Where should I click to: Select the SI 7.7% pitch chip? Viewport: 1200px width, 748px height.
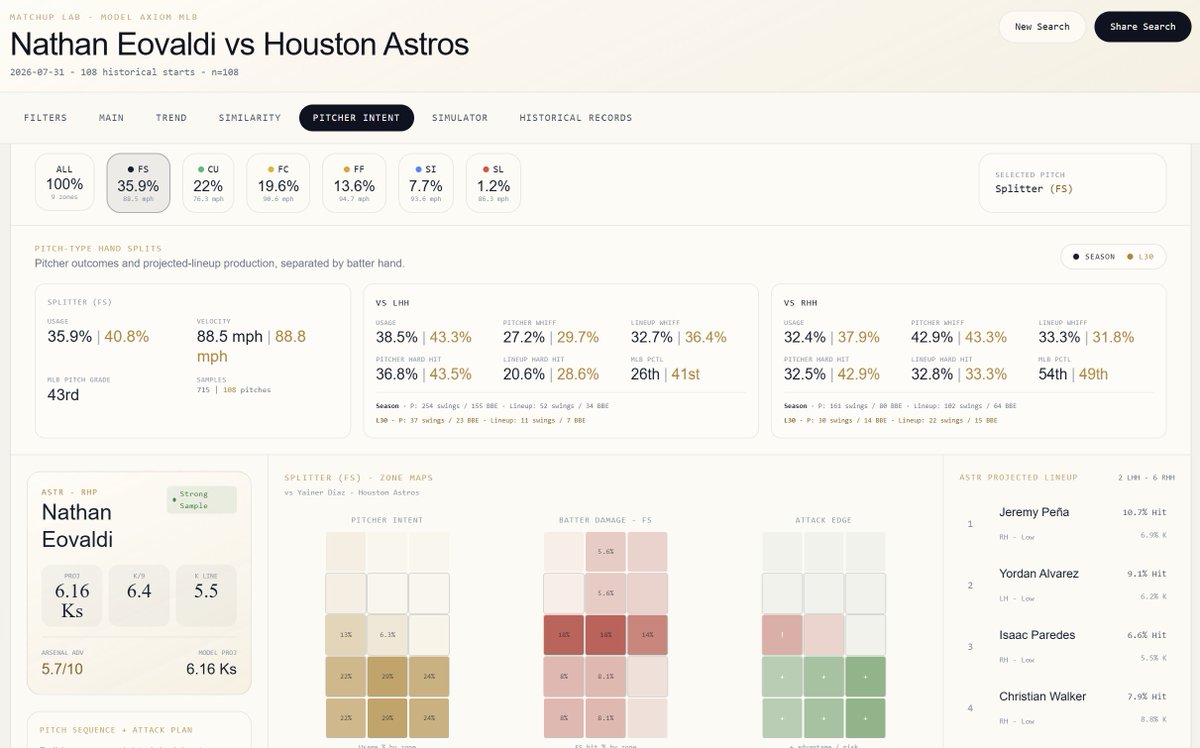pyautogui.click(x=426, y=183)
